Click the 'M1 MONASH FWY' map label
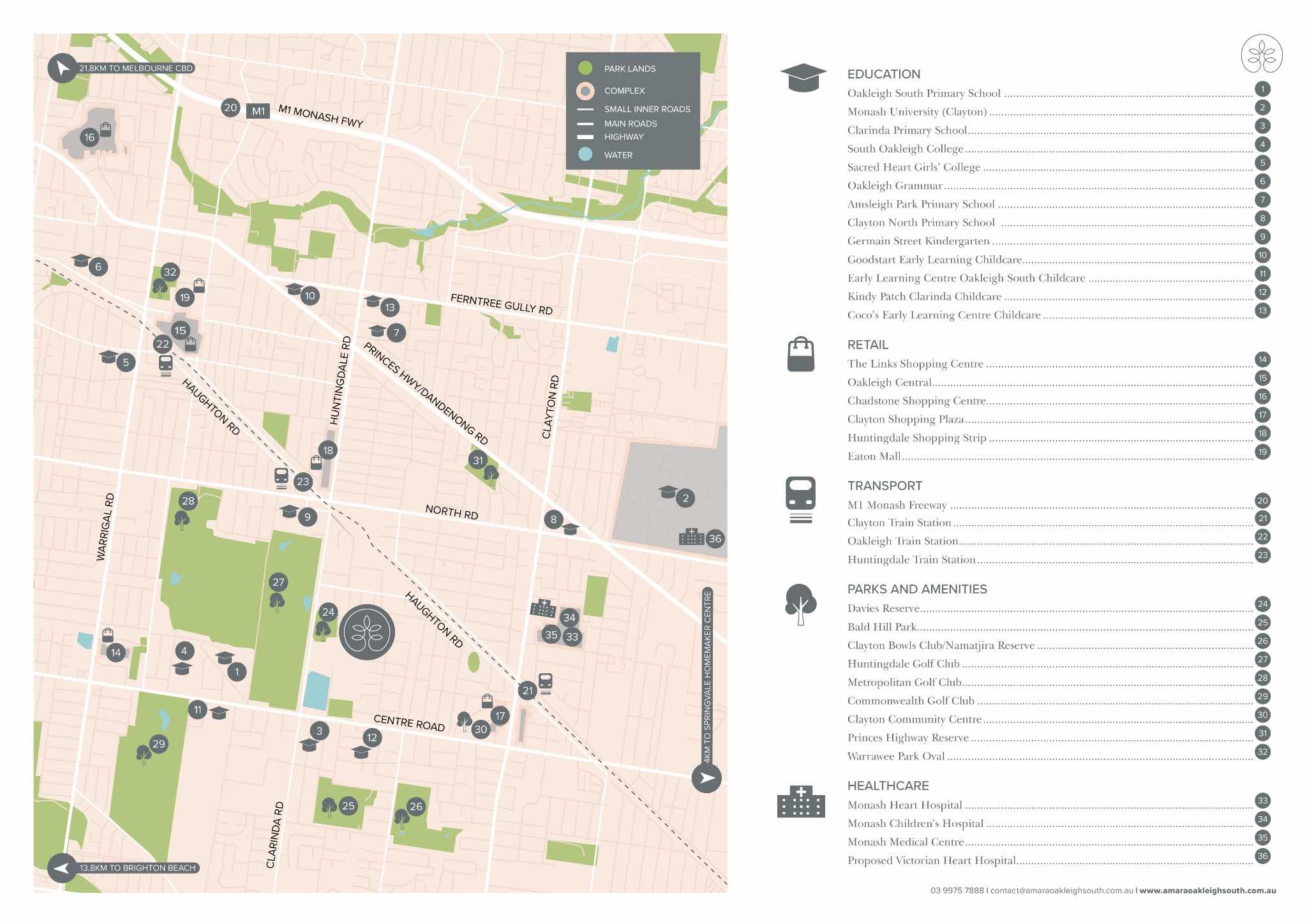 point(321,115)
